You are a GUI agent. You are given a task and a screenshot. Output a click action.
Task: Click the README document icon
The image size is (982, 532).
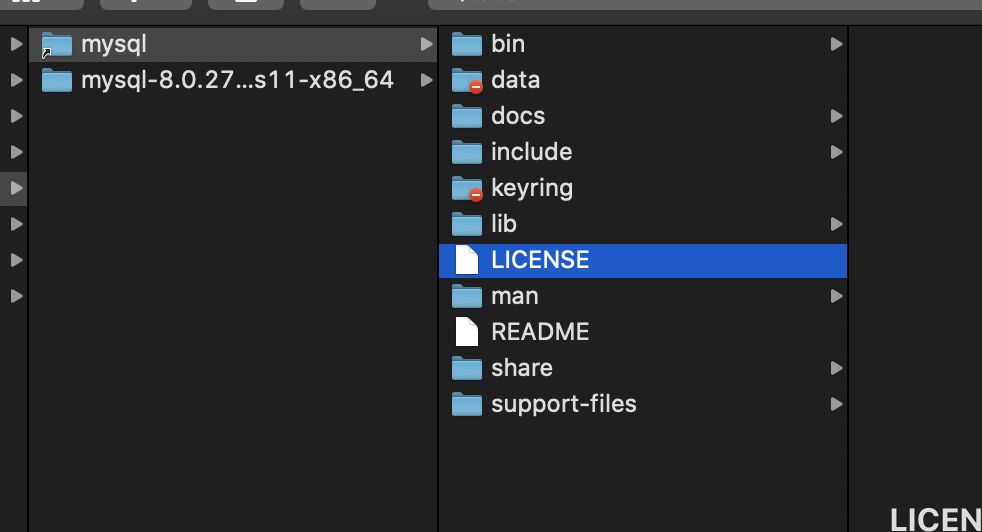click(x=467, y=332)
